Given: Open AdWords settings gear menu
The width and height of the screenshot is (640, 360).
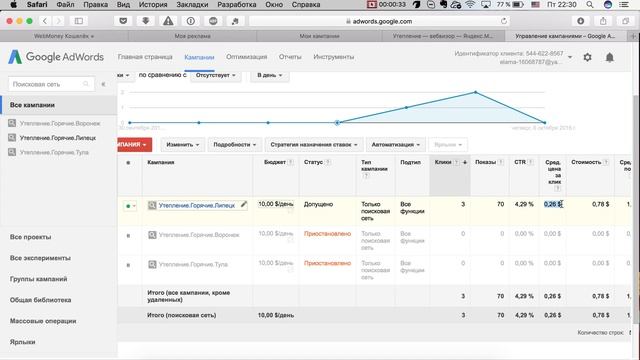Looking at the screenshot, I should tap(587, 58).
